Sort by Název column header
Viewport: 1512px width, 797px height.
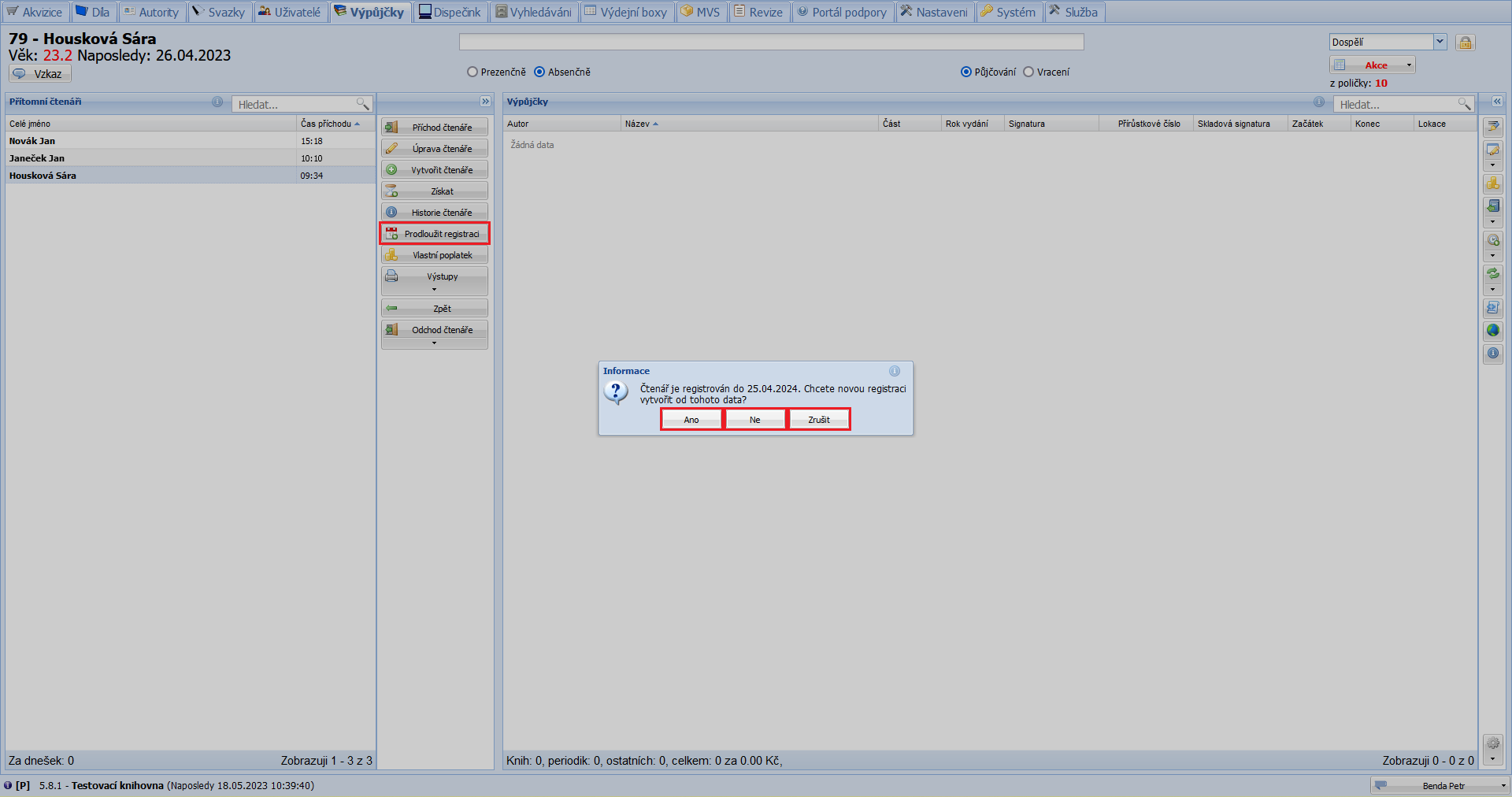click(750, 124)
